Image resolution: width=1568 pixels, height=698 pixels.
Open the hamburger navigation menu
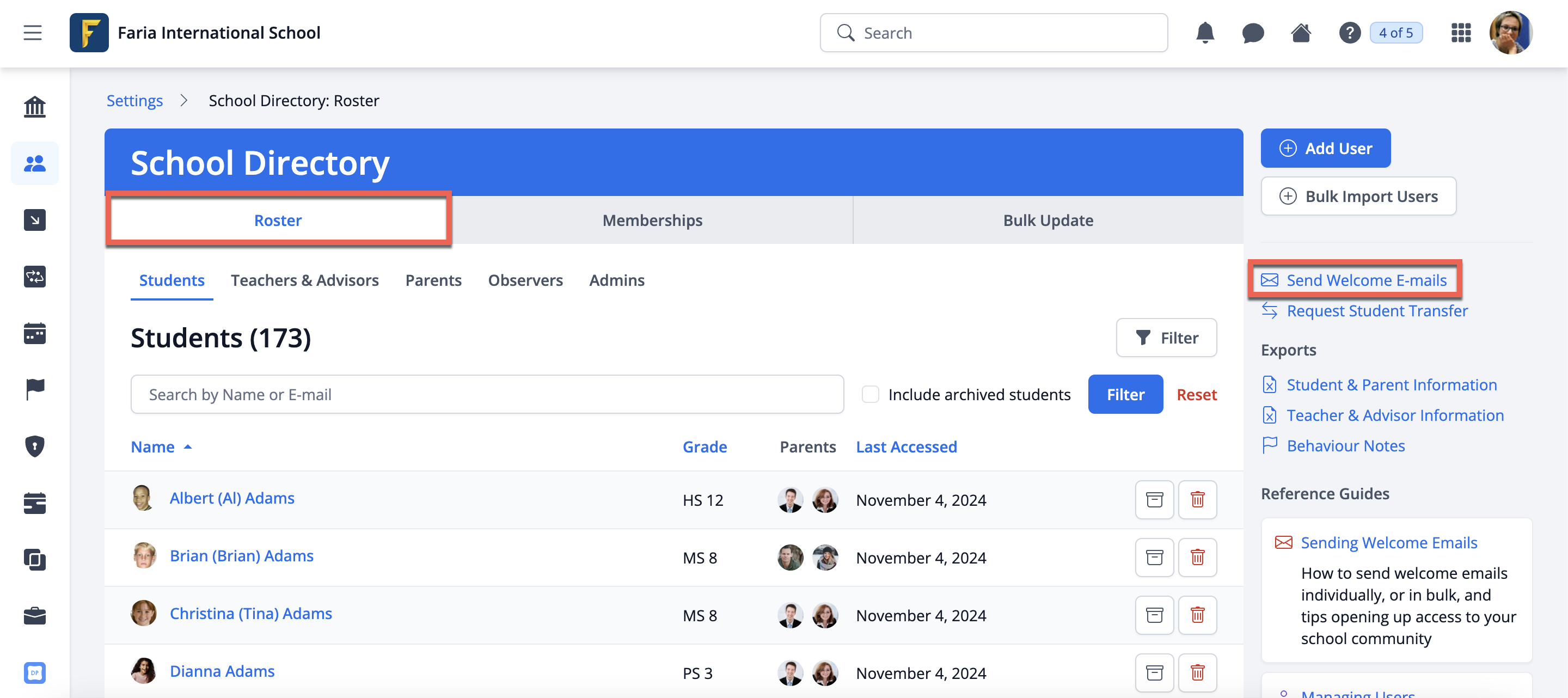pyautogui.click(x=33, y=33)
